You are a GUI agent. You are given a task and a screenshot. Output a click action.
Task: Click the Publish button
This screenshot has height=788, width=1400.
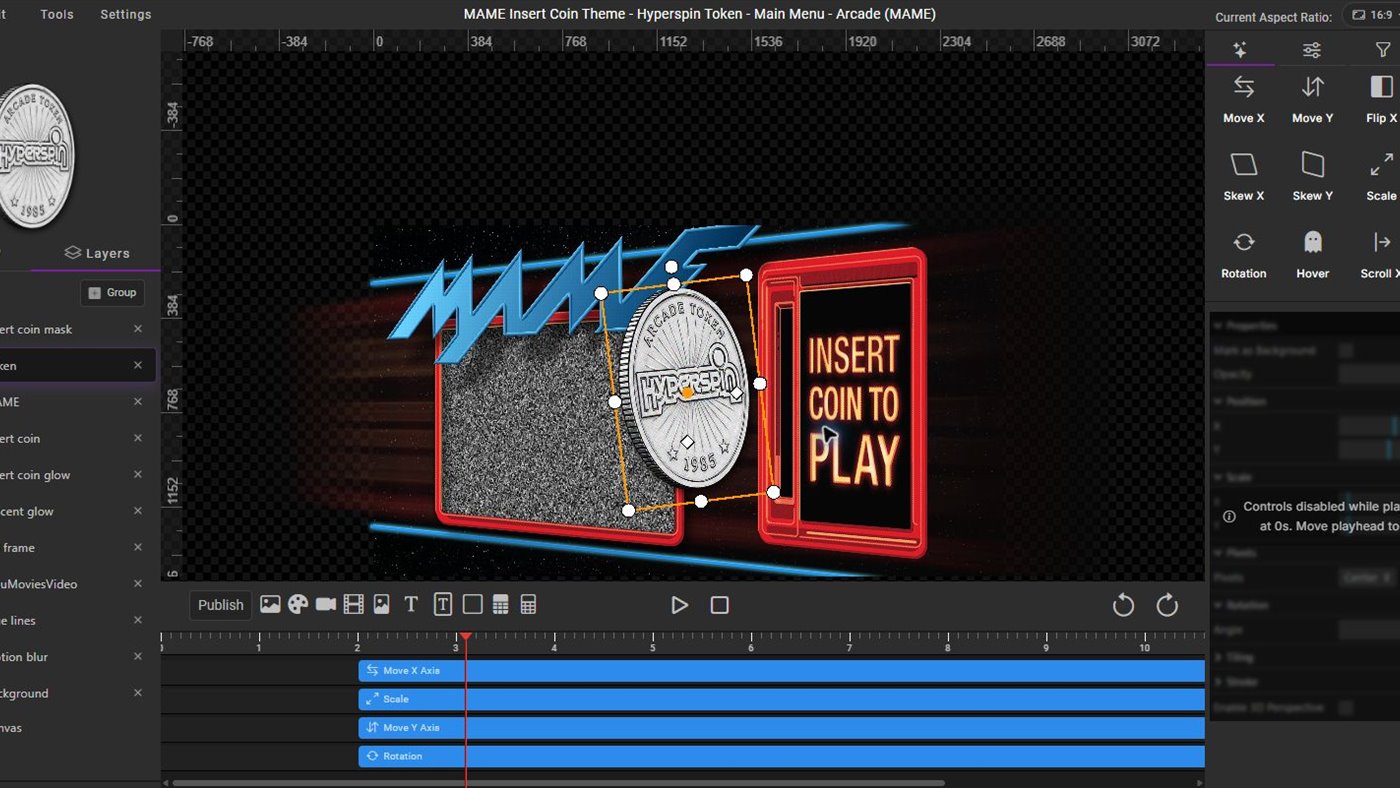pyautogui.click(x=220, y=605)
